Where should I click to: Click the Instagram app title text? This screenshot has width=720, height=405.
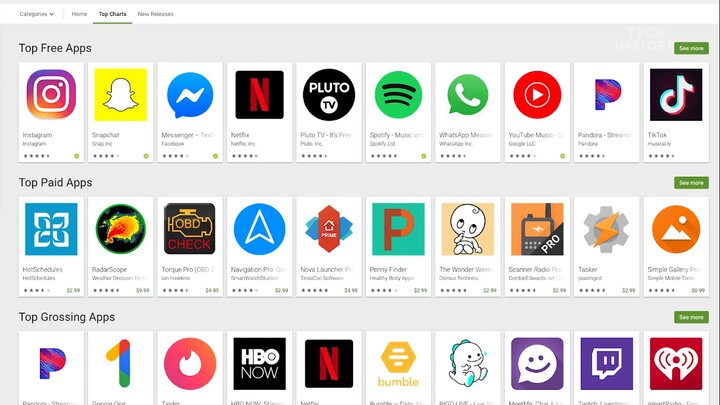click(37, 135)
